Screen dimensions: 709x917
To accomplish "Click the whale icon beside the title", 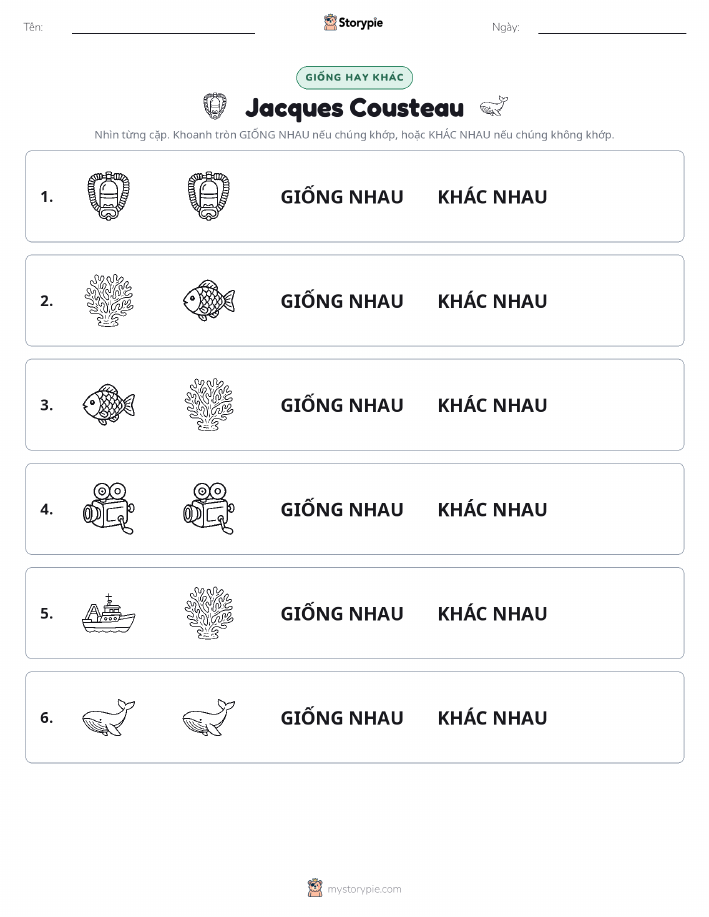I will pyautogui.click(x=494, y=106).
